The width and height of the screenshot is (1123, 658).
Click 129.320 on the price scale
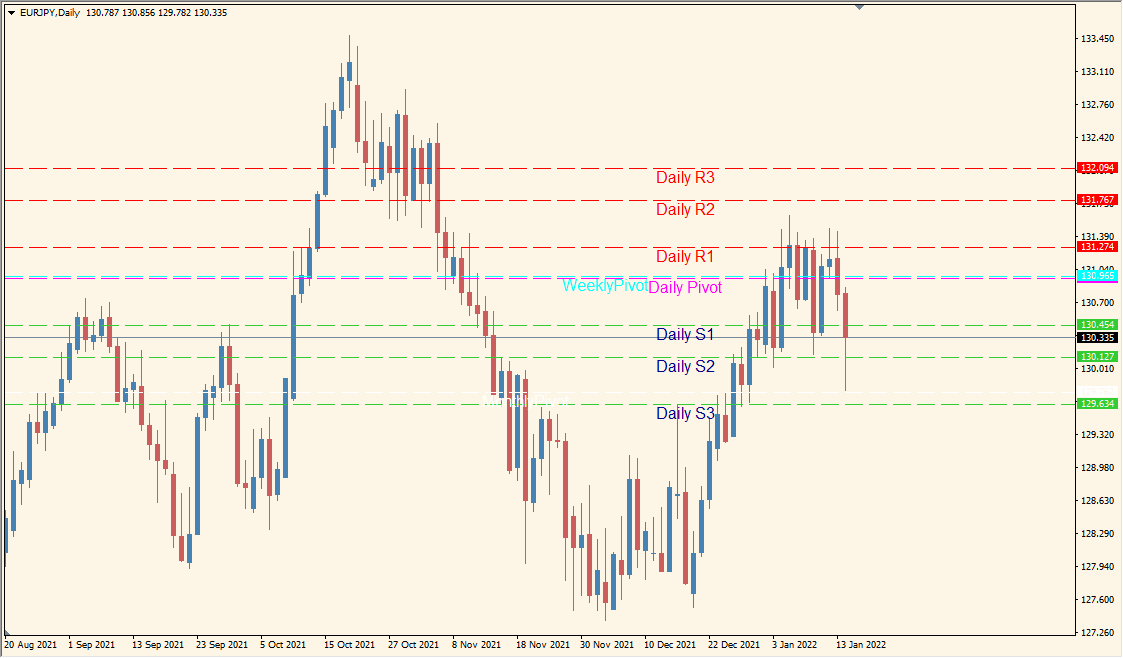tap(1097, 435)
